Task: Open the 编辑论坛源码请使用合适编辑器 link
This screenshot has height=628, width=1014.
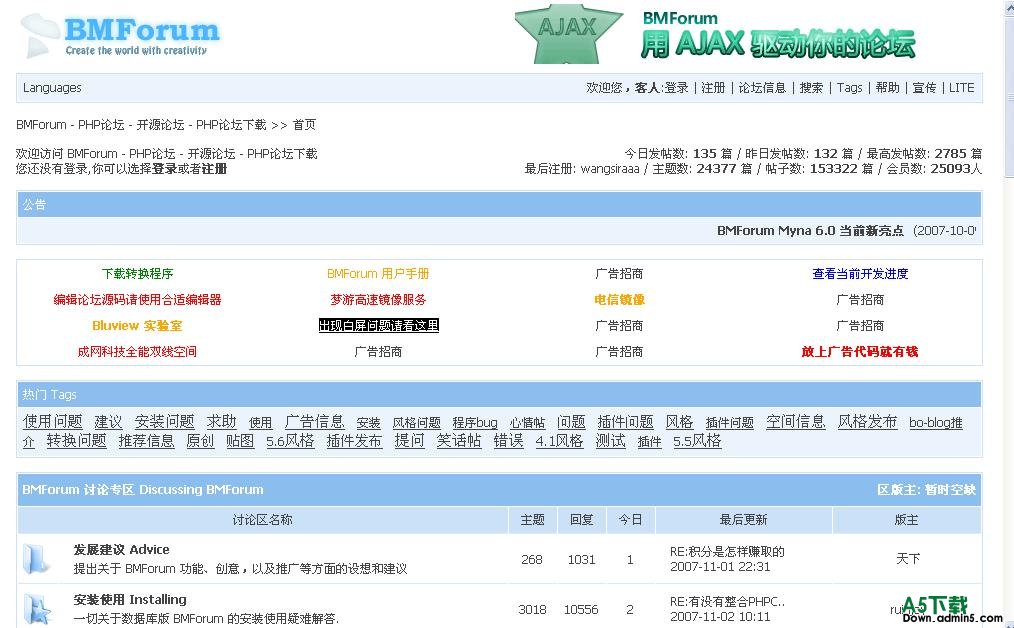Action: [137, 299]
